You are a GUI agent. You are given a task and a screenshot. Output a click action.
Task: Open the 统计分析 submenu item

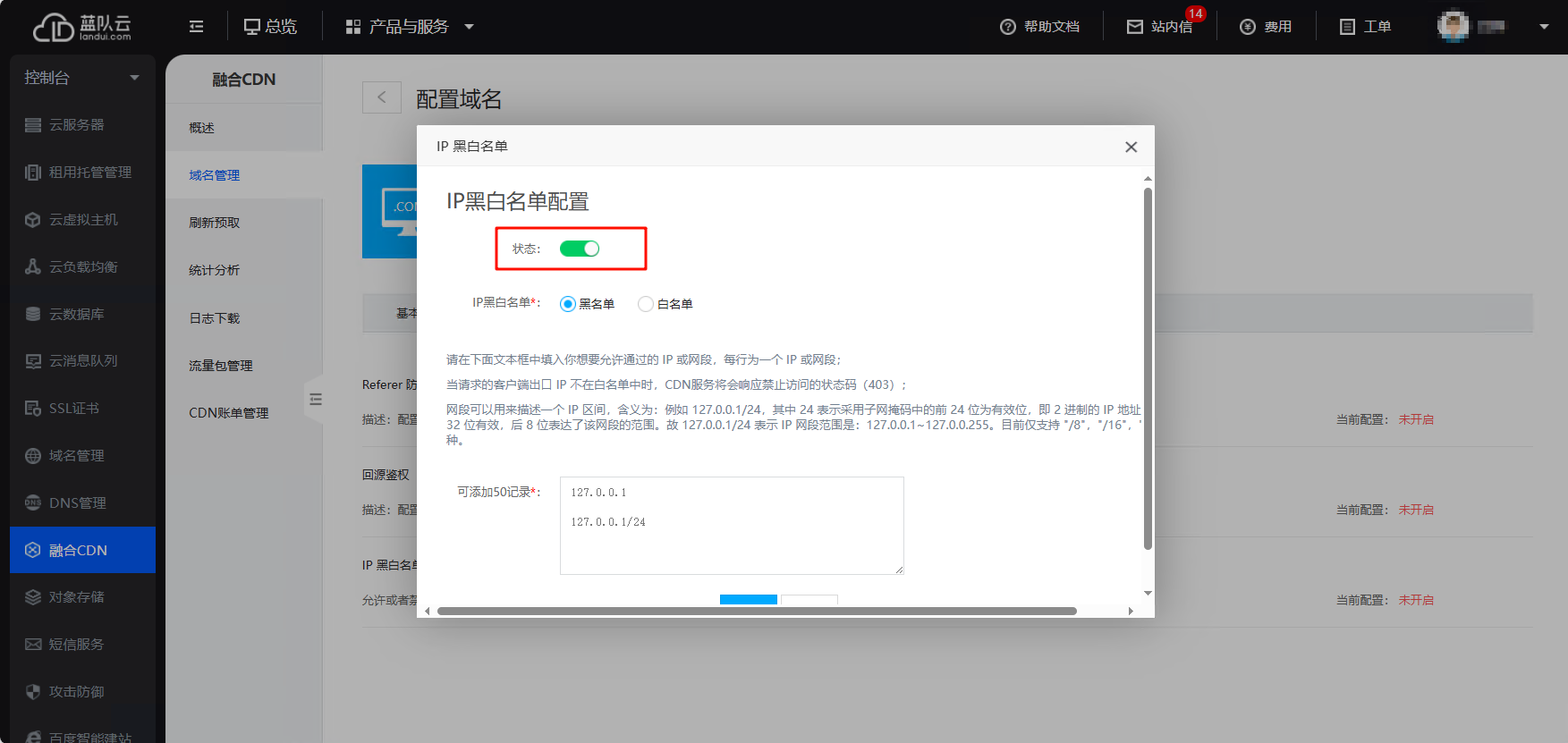pos(243,270)
